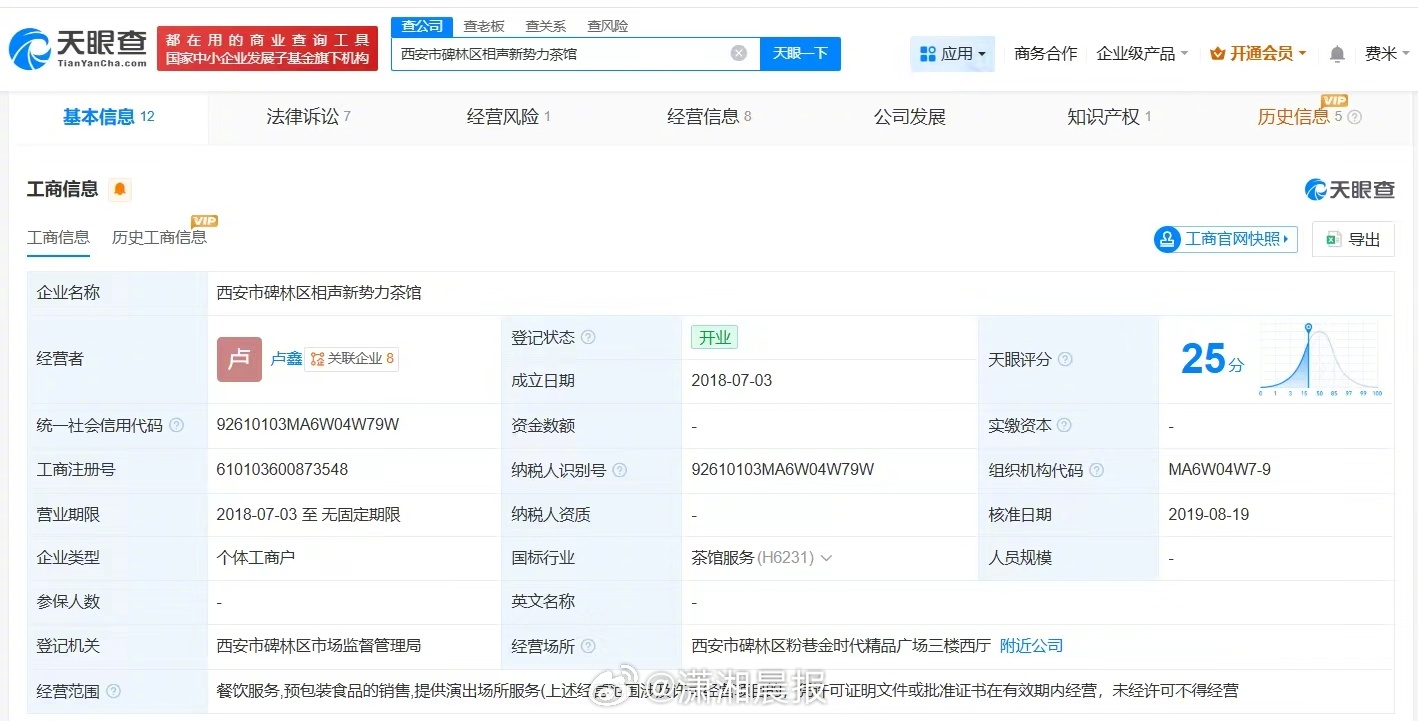Open the 知识产权 section tab
Screen dimensions: 1418x721
tap(1109, 117)
